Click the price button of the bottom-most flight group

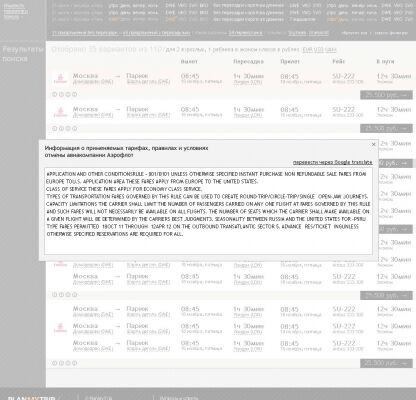[386, 363]
